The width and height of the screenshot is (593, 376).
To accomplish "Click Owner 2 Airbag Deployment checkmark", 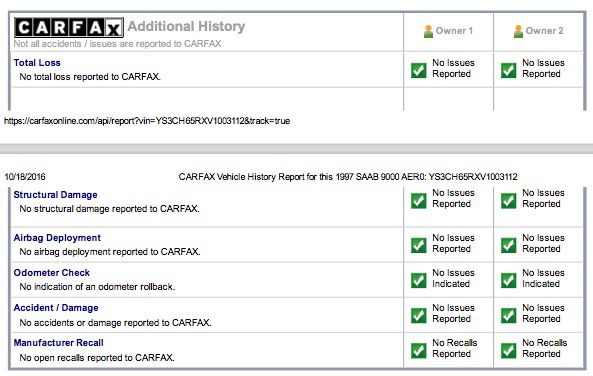I will [509, 245].
